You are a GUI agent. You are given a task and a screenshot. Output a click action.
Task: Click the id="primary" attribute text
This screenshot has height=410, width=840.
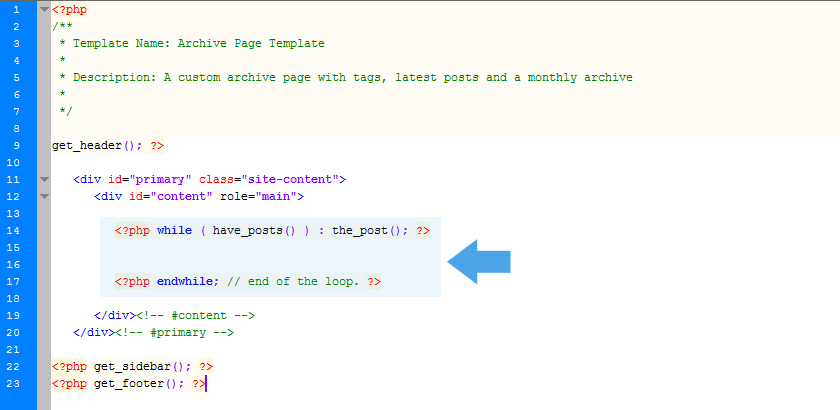click(151, 180)
